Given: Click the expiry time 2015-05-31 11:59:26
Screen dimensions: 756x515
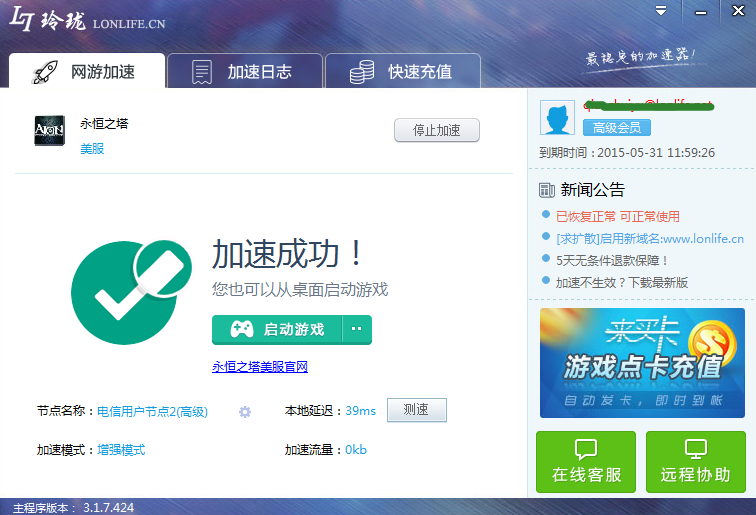Looking at the screenshot, I should [x=656, y=153].
